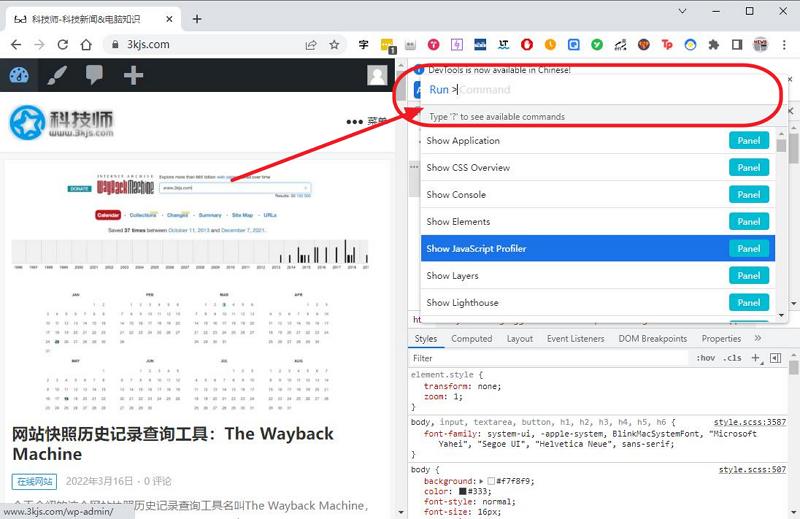The image size is (800, 519).
Task: Click the 在线网站 category tag
Action: point(34,481)
